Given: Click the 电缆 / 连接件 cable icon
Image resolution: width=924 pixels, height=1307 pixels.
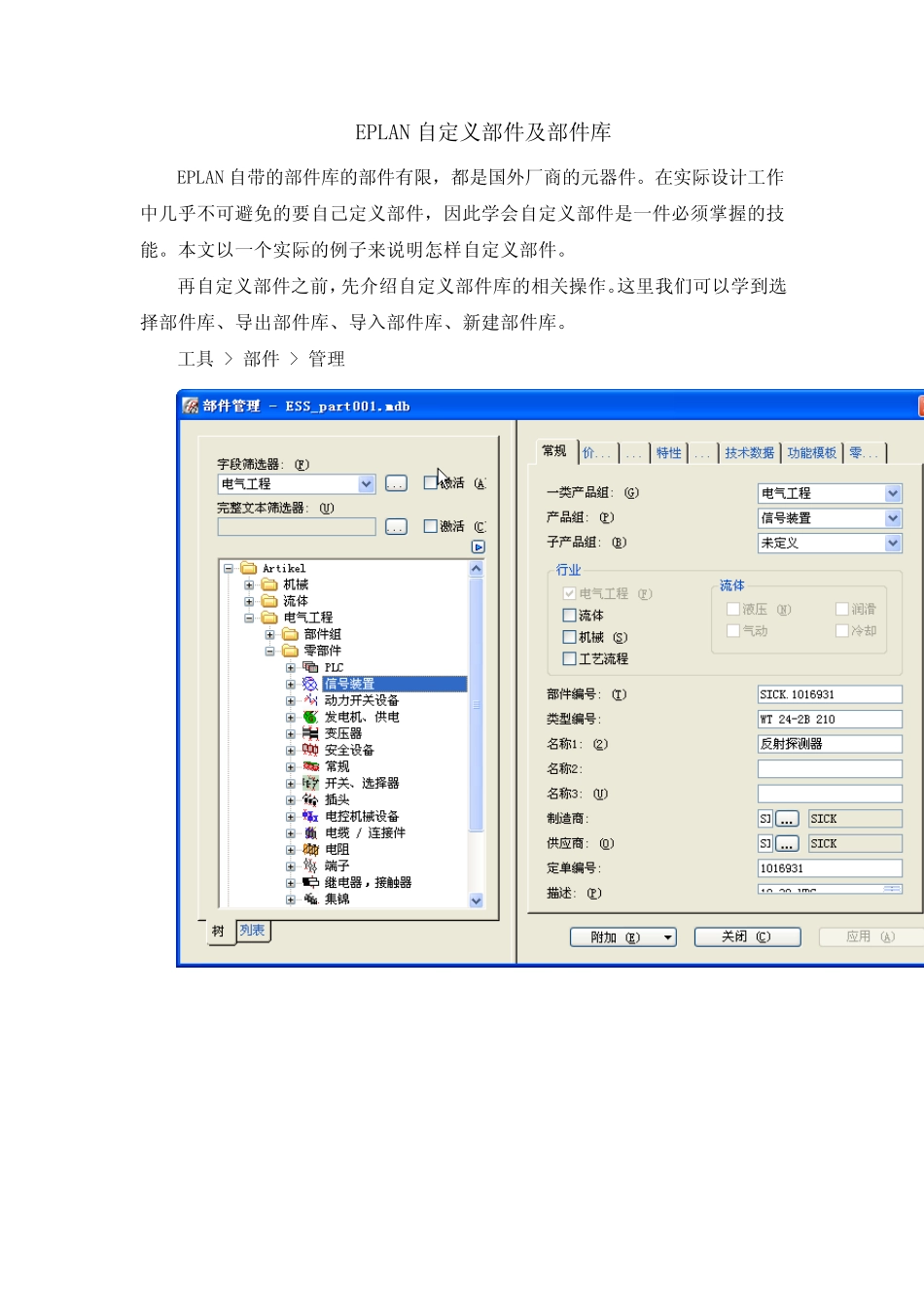Looking at the screenshot, I should (310, 832).
